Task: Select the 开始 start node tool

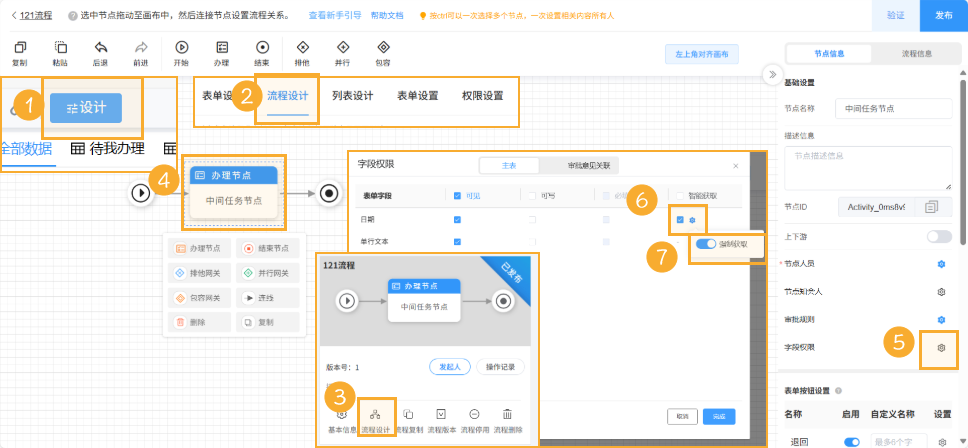Action: pos(182,48)
